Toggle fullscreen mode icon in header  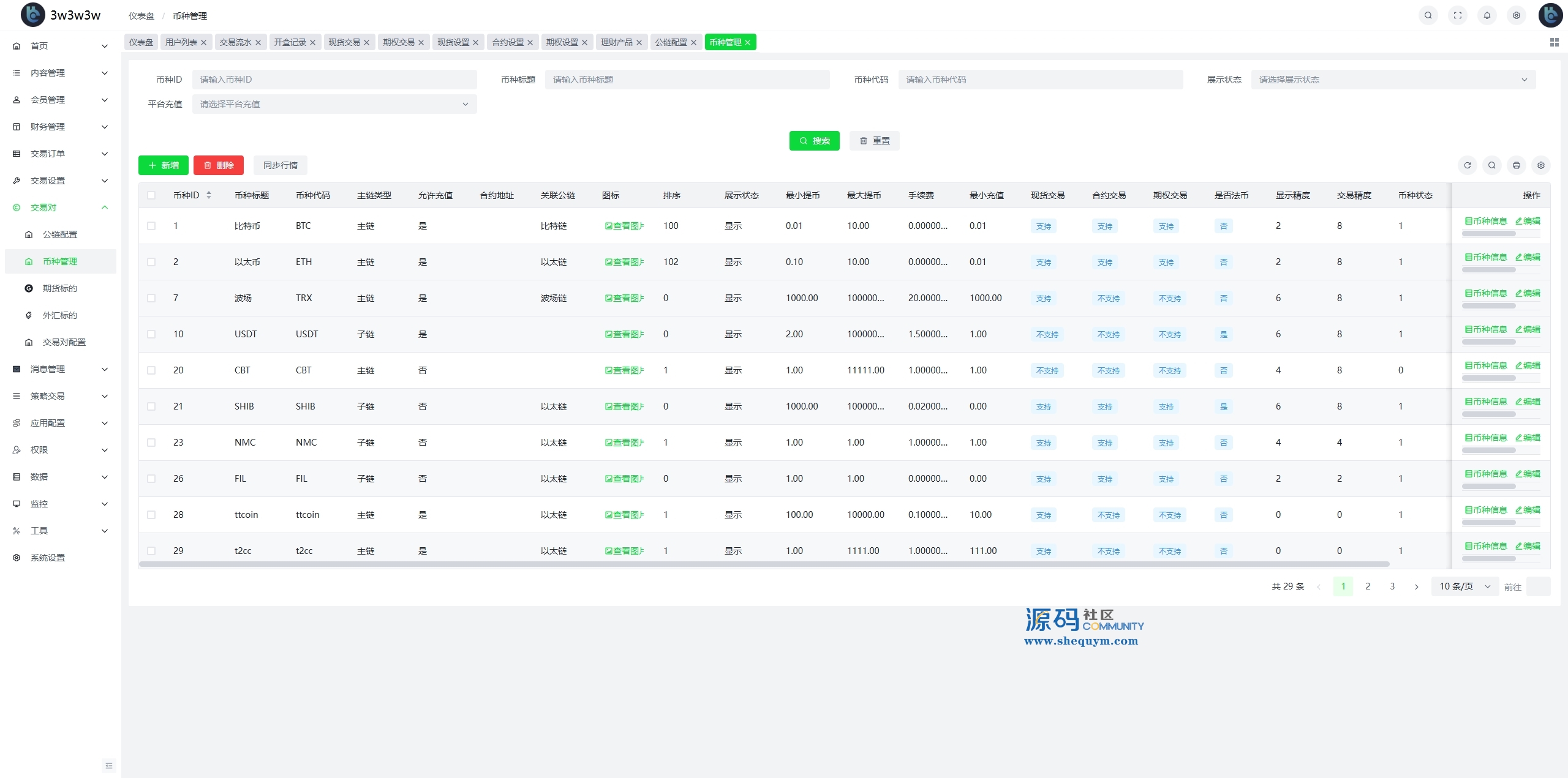[x=1457, y=15]
